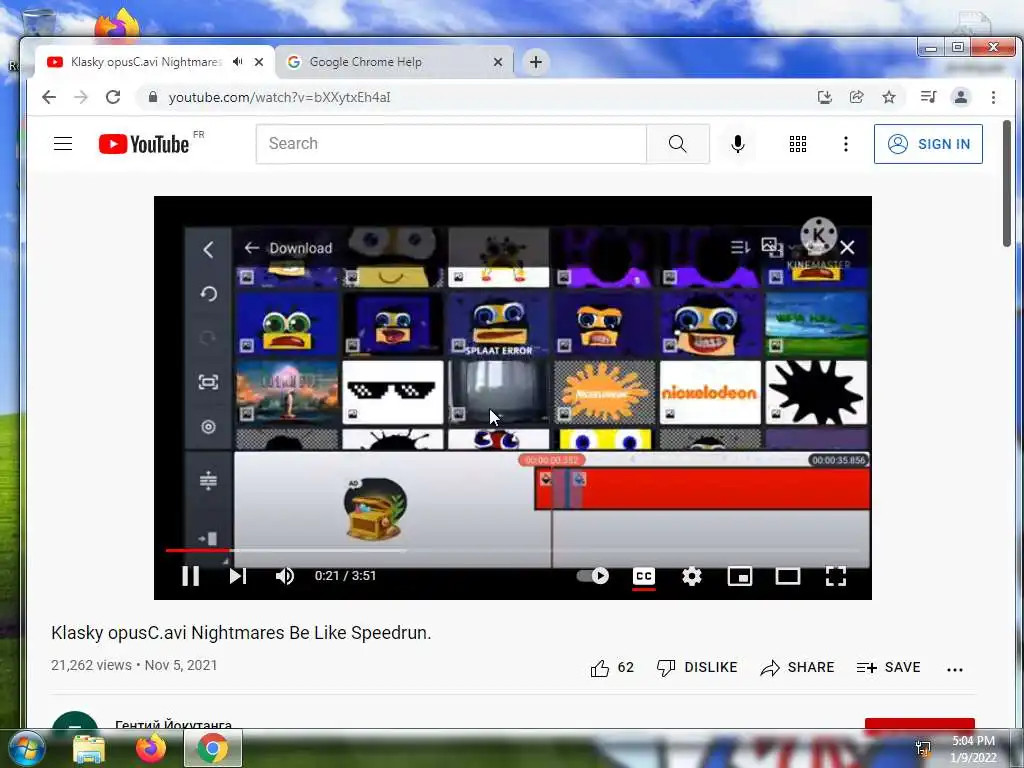Click the black sunglasses thumbnail in the video
The width and height of the screenshot is (1024, 768).
392,392
